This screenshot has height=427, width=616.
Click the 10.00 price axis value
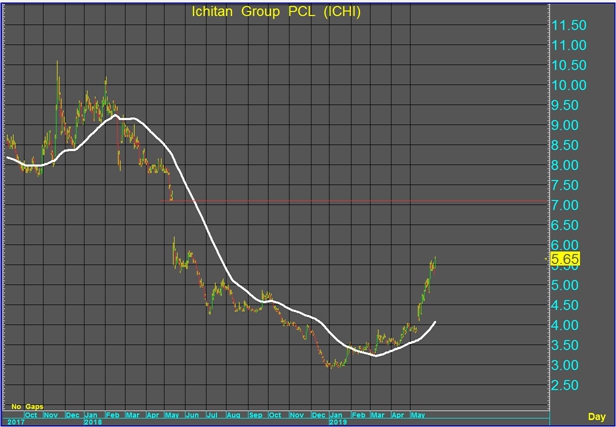pyautogui.click(x=569, y=85)
